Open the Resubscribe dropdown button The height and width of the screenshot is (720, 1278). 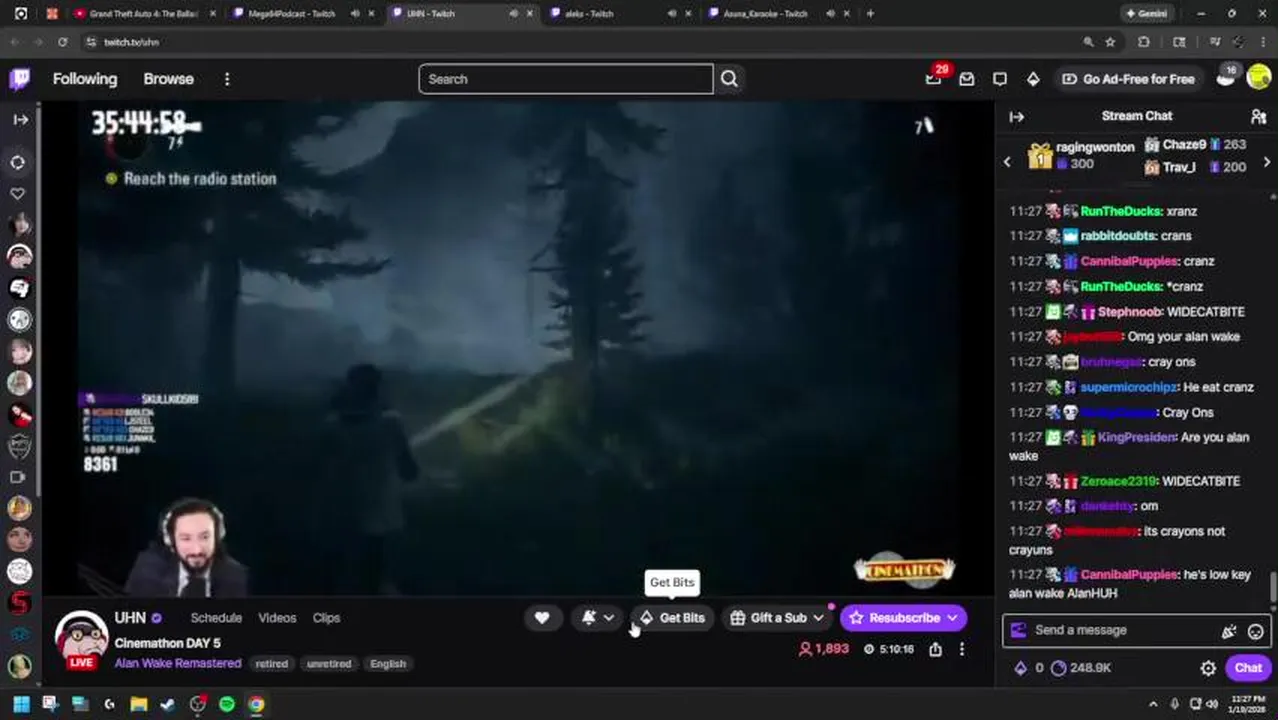coord(903,618)
